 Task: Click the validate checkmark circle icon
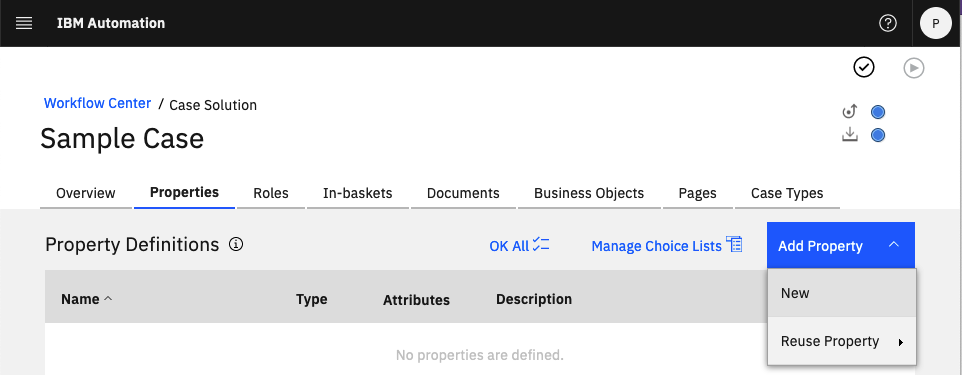pyautogui.click(x=864, y=67)
